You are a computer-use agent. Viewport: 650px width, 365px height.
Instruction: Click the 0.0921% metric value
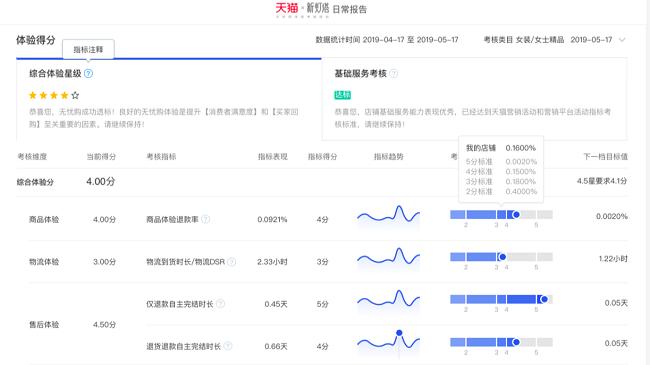click(x=272, y=219)
